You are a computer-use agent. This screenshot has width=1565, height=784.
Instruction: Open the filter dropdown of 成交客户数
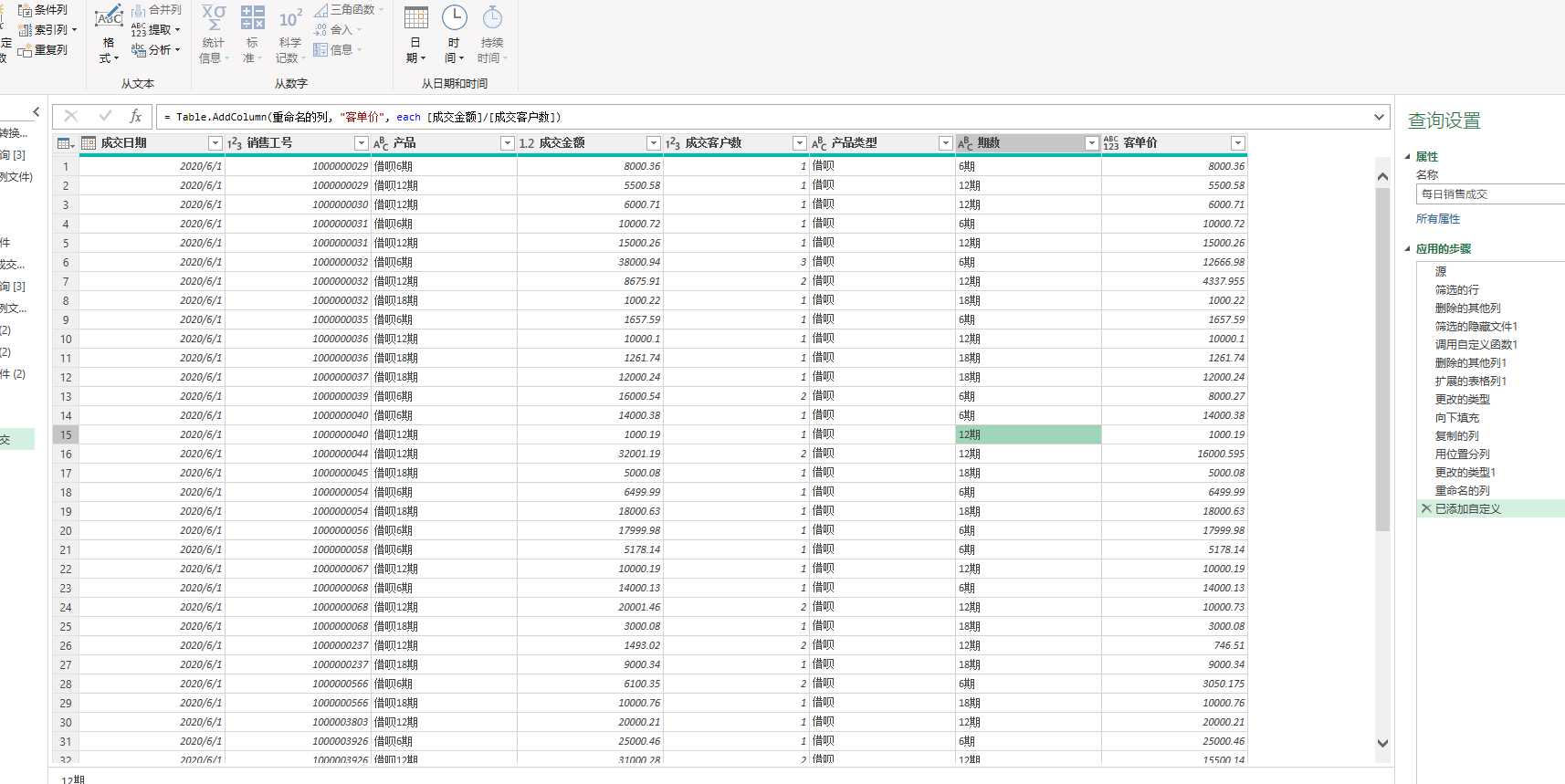800,143
